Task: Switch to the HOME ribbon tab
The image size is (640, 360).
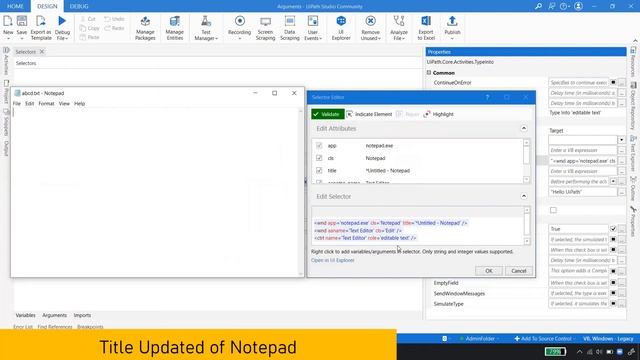Action: pyautogui.click(x=15, y=6)
